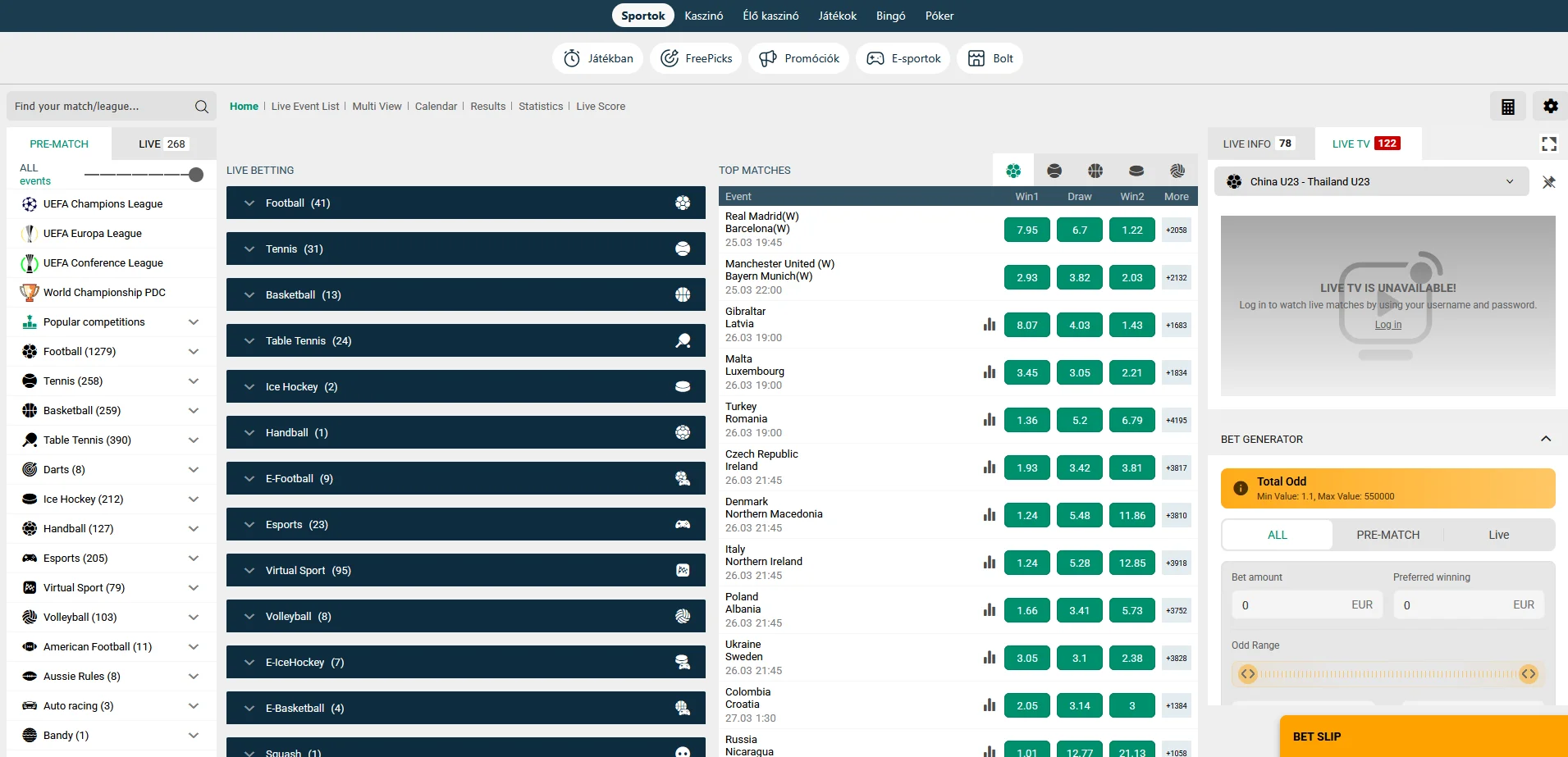Filter top matches by ice hockey icon

tap(1136, 171)
